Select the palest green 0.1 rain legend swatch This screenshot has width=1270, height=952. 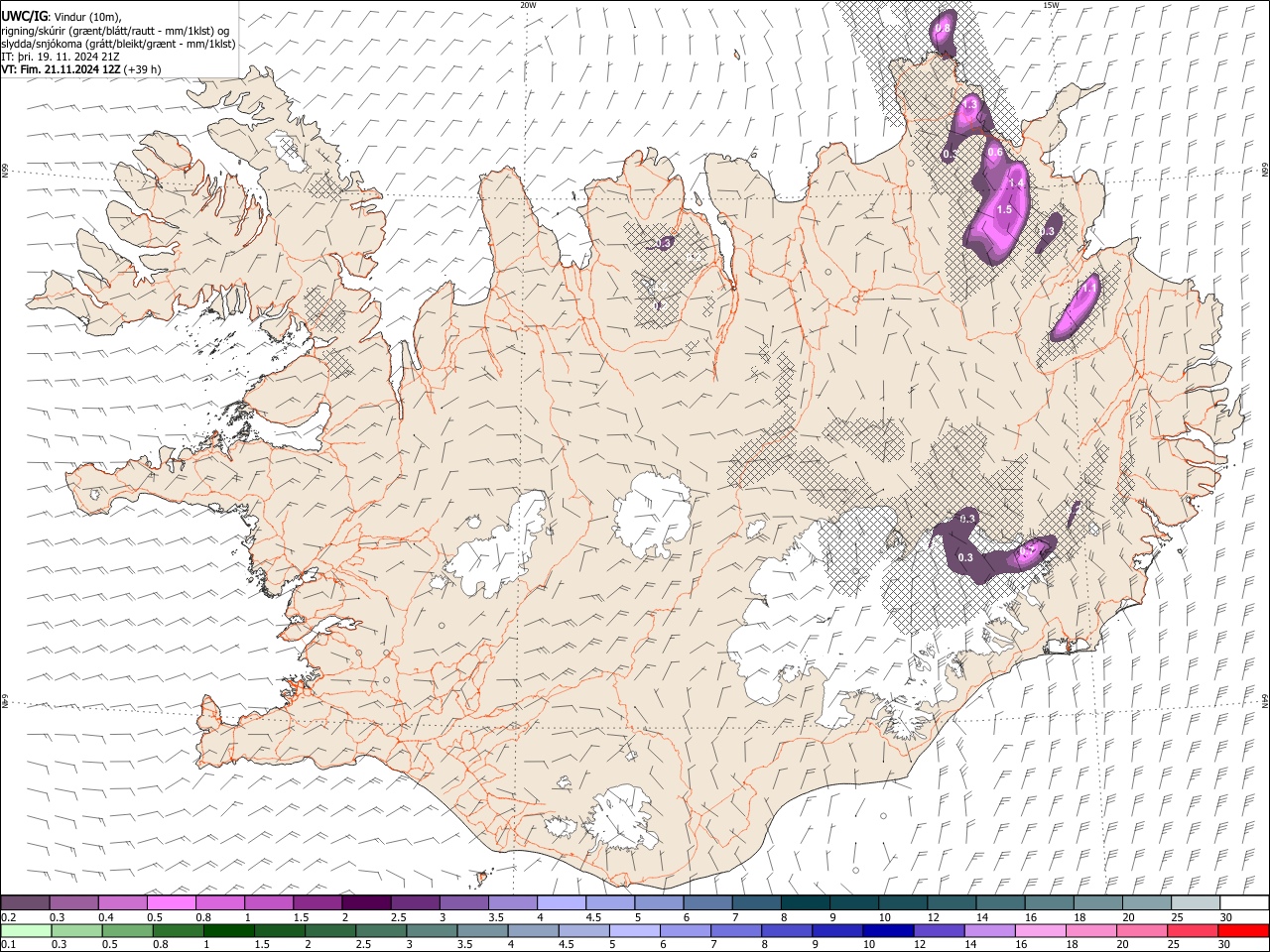[x=26, y=930]
